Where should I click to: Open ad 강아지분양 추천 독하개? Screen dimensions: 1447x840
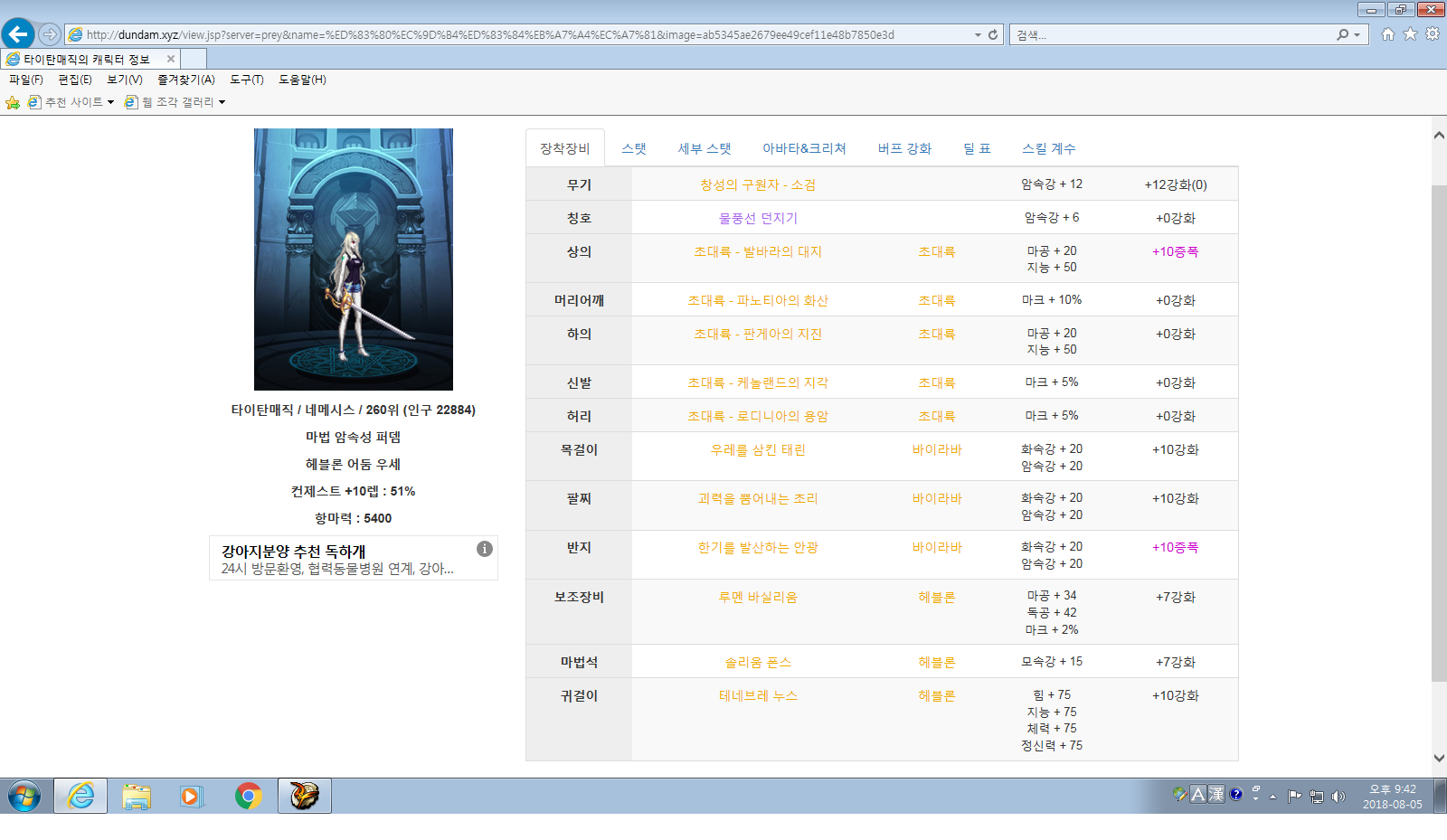294,551
